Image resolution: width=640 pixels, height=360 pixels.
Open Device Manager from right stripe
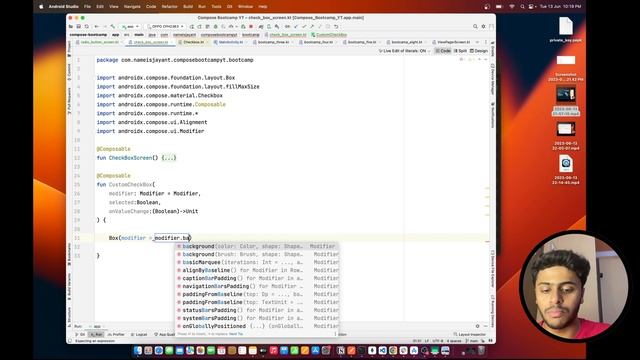pyautogui.click(x=492, y=79)
